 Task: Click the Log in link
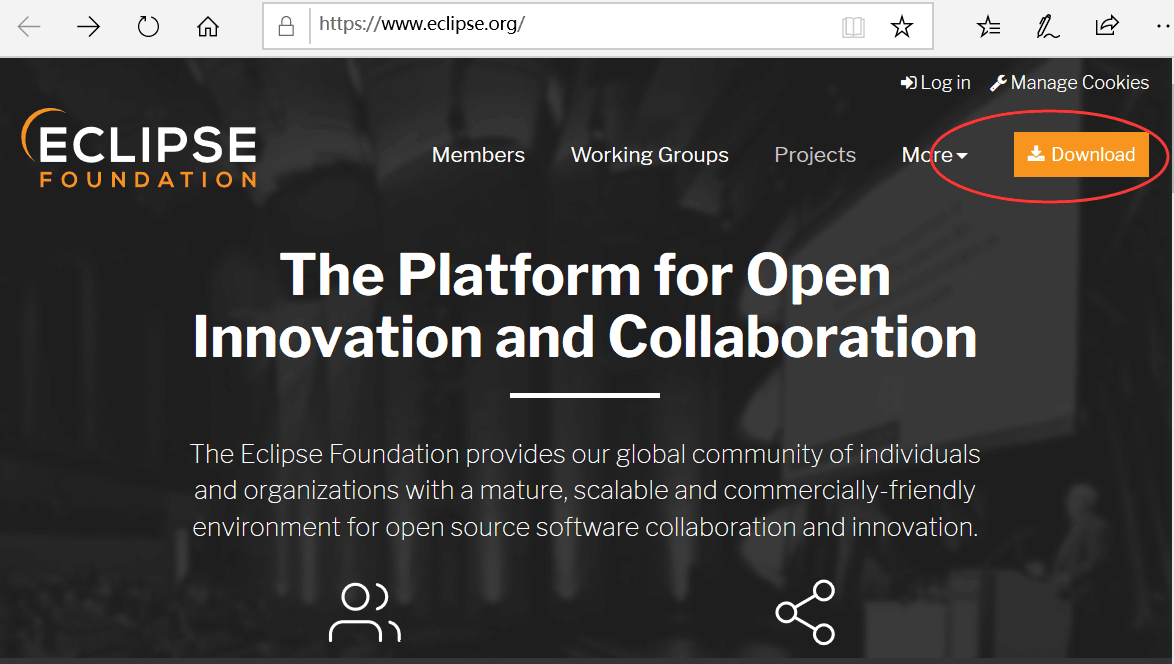935,83
